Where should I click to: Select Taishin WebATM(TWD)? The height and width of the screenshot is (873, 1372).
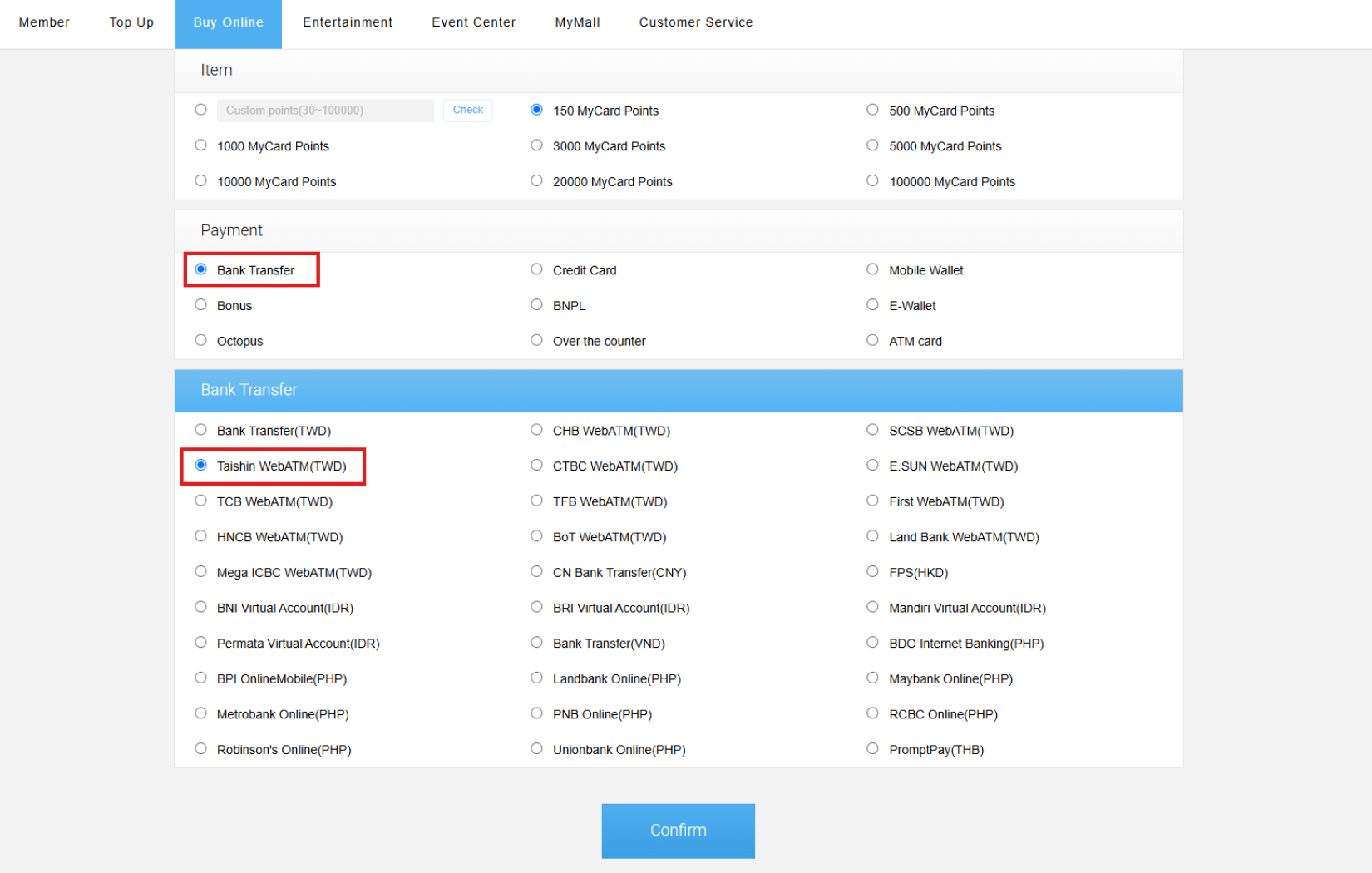point(200,466)
